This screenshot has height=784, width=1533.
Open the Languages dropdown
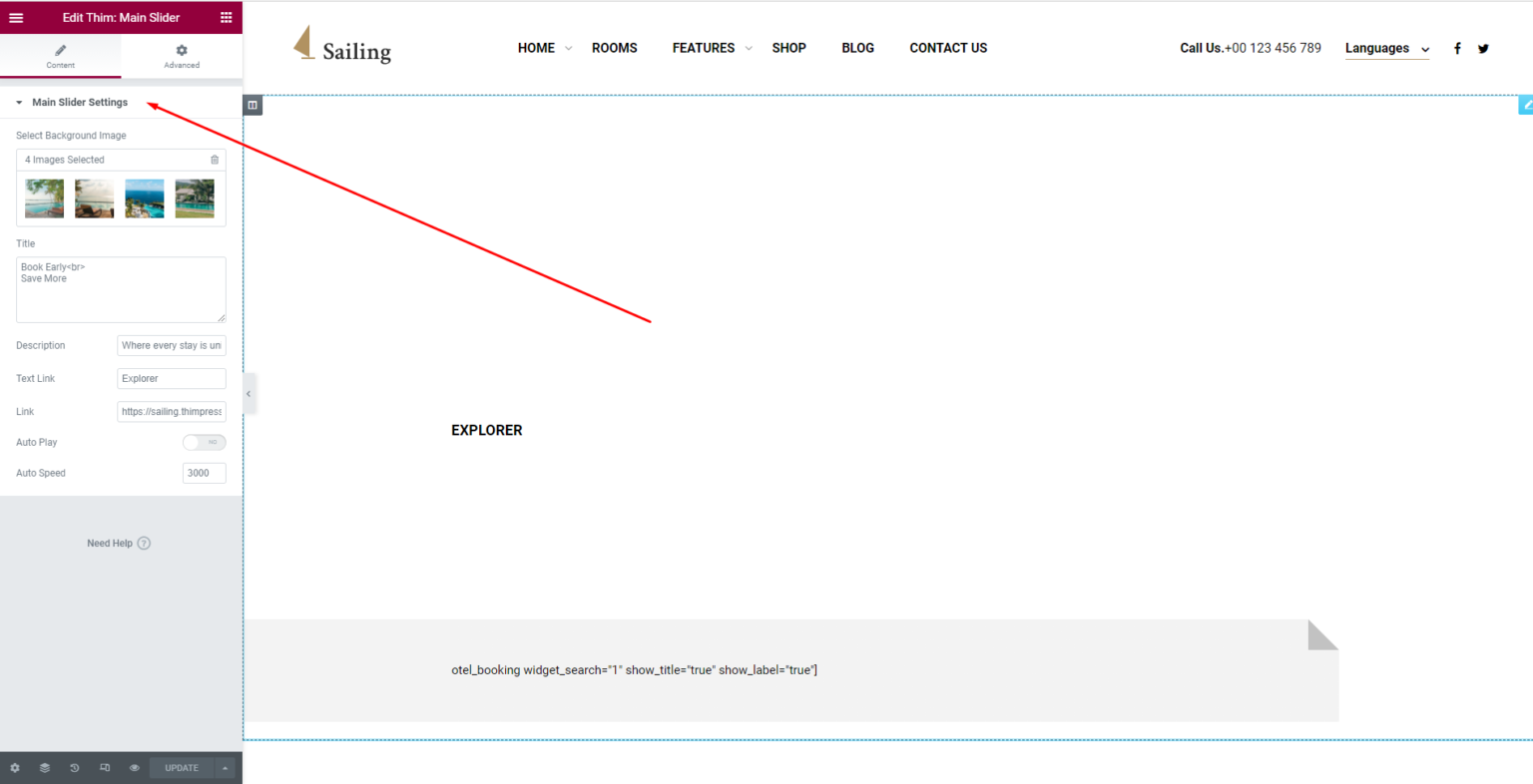tap(1386, 48)
